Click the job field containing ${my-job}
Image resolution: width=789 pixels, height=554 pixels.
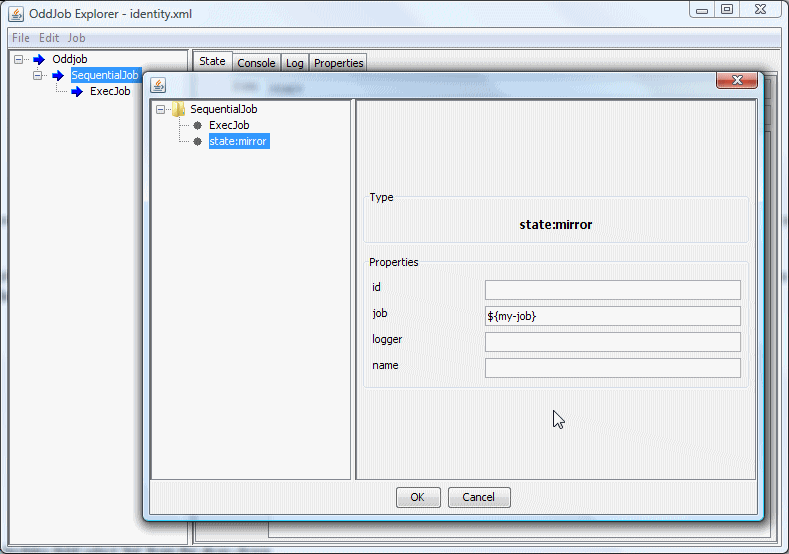[612, 316]
